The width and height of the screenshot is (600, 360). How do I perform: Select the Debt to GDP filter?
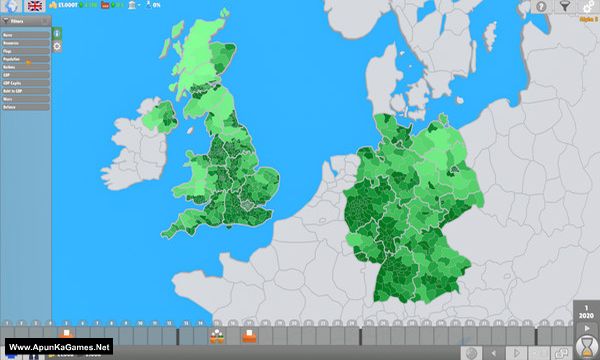click(x=26, y=91)
